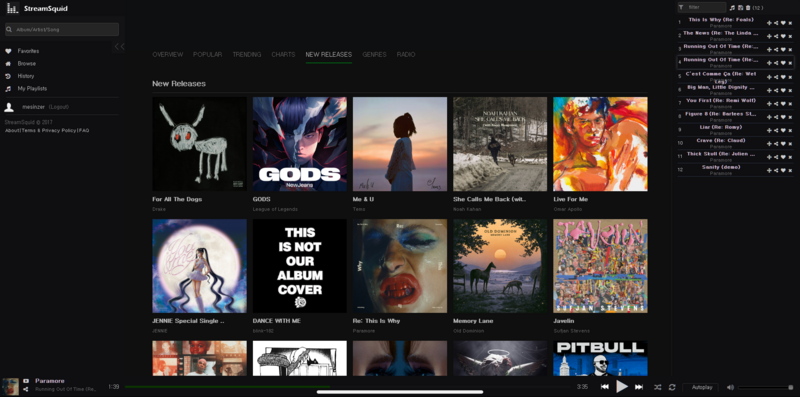The width and height of the screenshot is (800, 397).
Task: Select the New Releases tab
Action: coord(329,55)
